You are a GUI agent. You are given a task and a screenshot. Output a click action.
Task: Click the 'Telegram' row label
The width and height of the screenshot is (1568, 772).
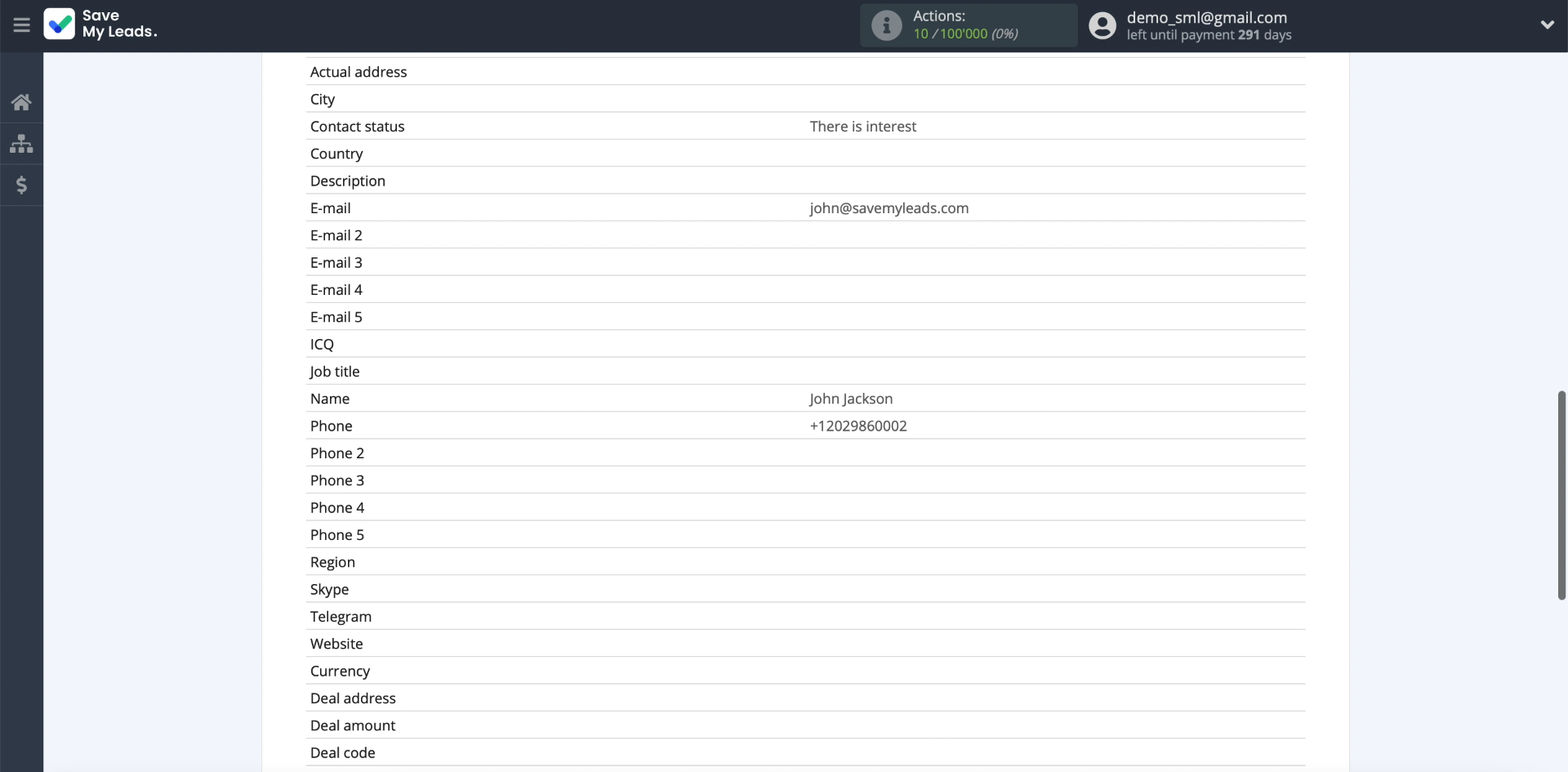(x=341, y=617)
